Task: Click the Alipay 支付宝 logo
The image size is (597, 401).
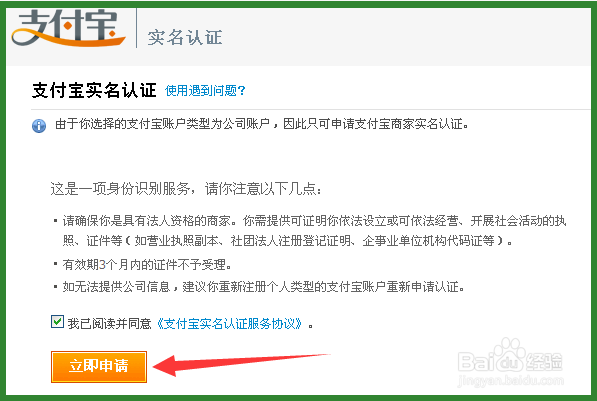Action: tap(69, 28)
